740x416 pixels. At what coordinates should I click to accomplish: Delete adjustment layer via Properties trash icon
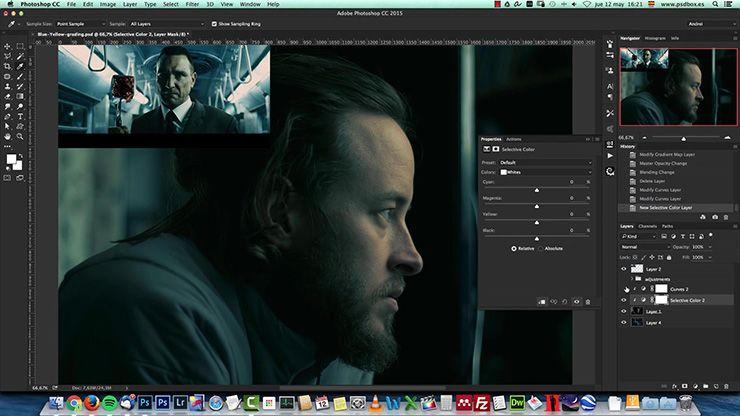(588, 300)
